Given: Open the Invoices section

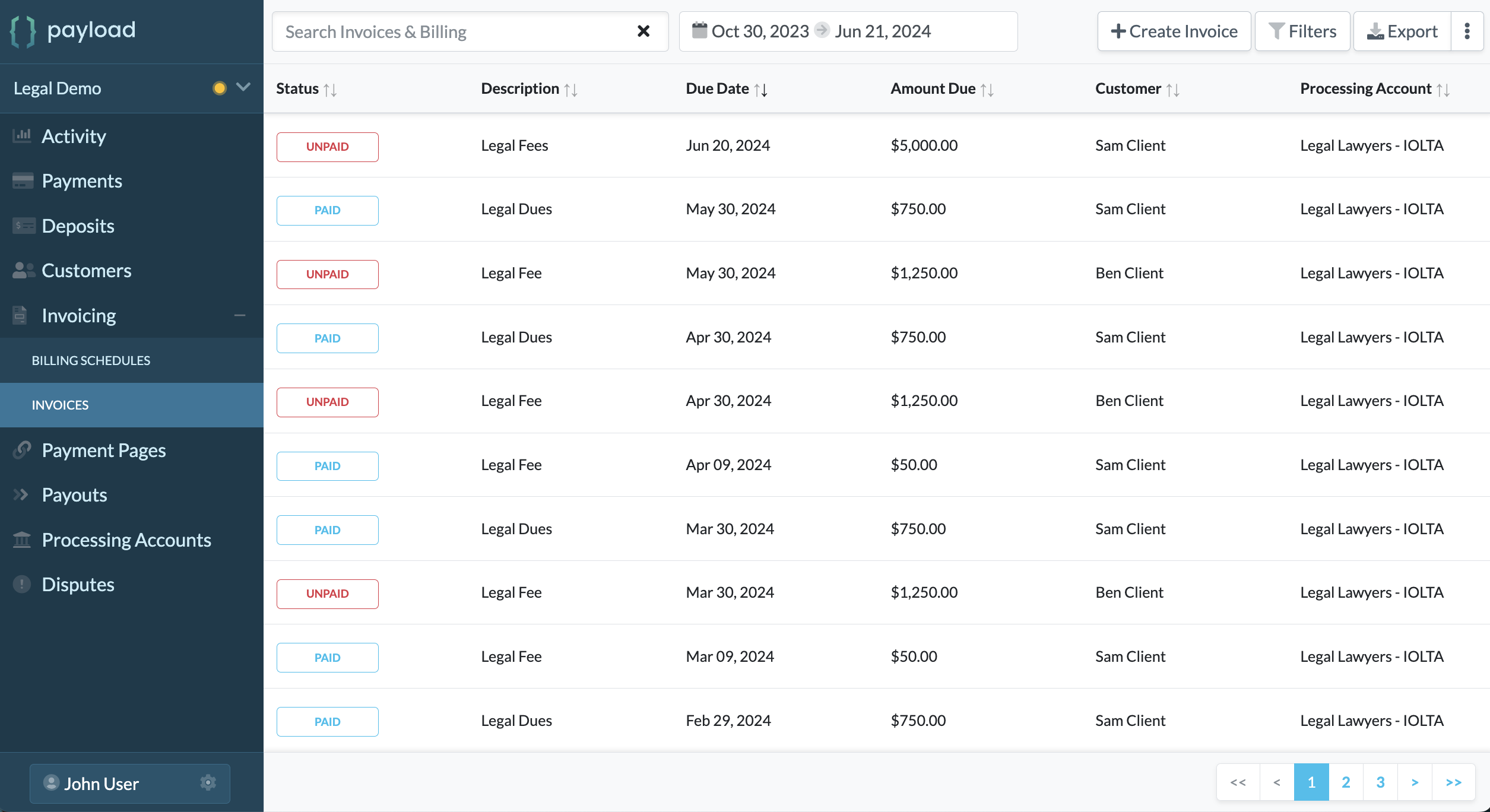Looking at the screenshot, I should coord(60,404).
